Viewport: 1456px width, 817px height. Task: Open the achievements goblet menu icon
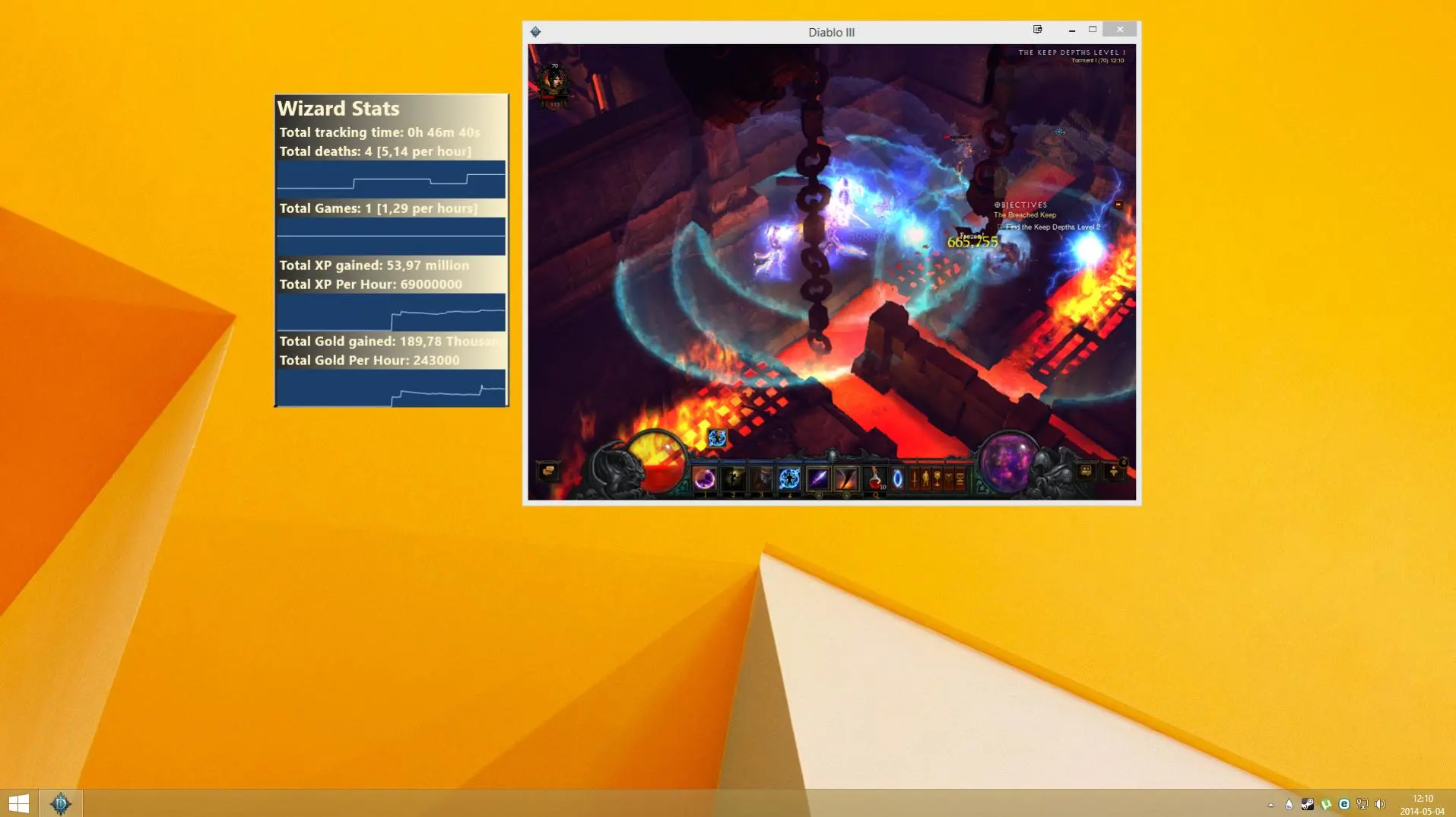click(x=937, y=479)
